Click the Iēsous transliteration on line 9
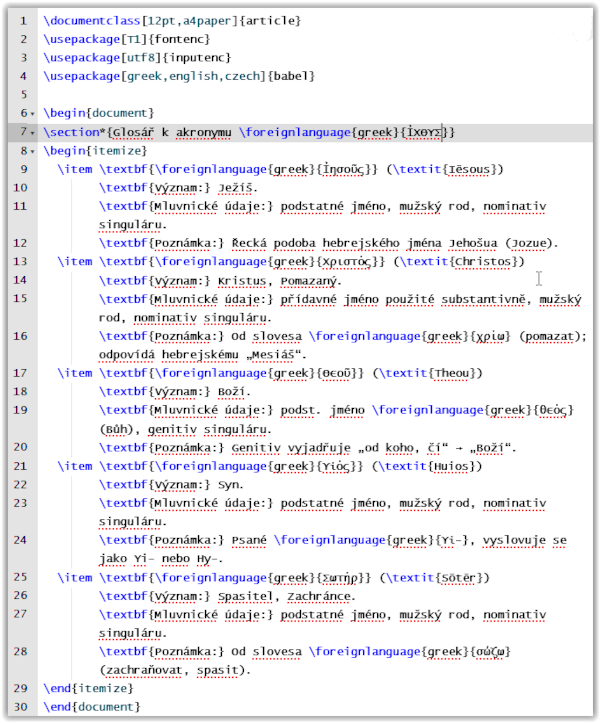 [470, 170]
